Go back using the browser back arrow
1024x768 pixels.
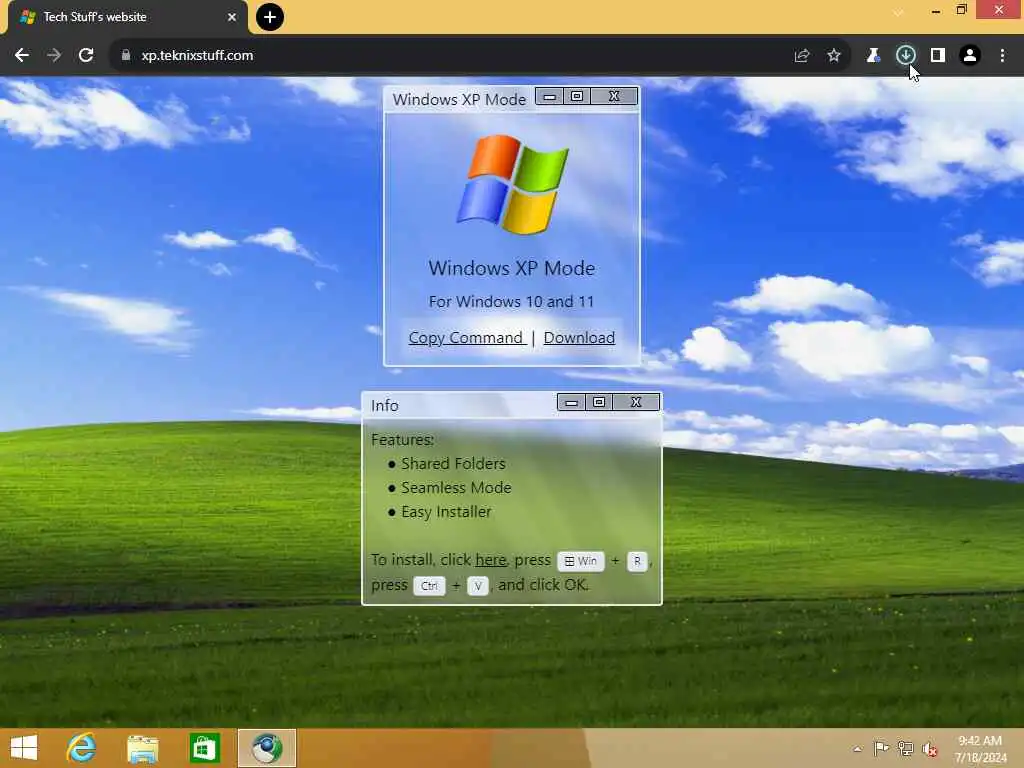(22, 56)
